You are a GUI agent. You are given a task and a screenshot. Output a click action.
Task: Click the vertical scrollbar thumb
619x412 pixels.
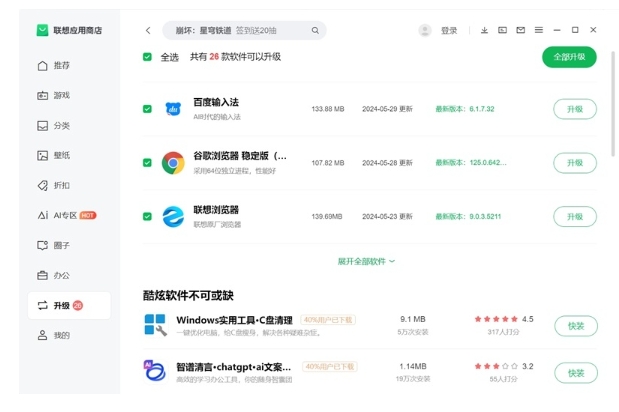(x=613, y=104)
